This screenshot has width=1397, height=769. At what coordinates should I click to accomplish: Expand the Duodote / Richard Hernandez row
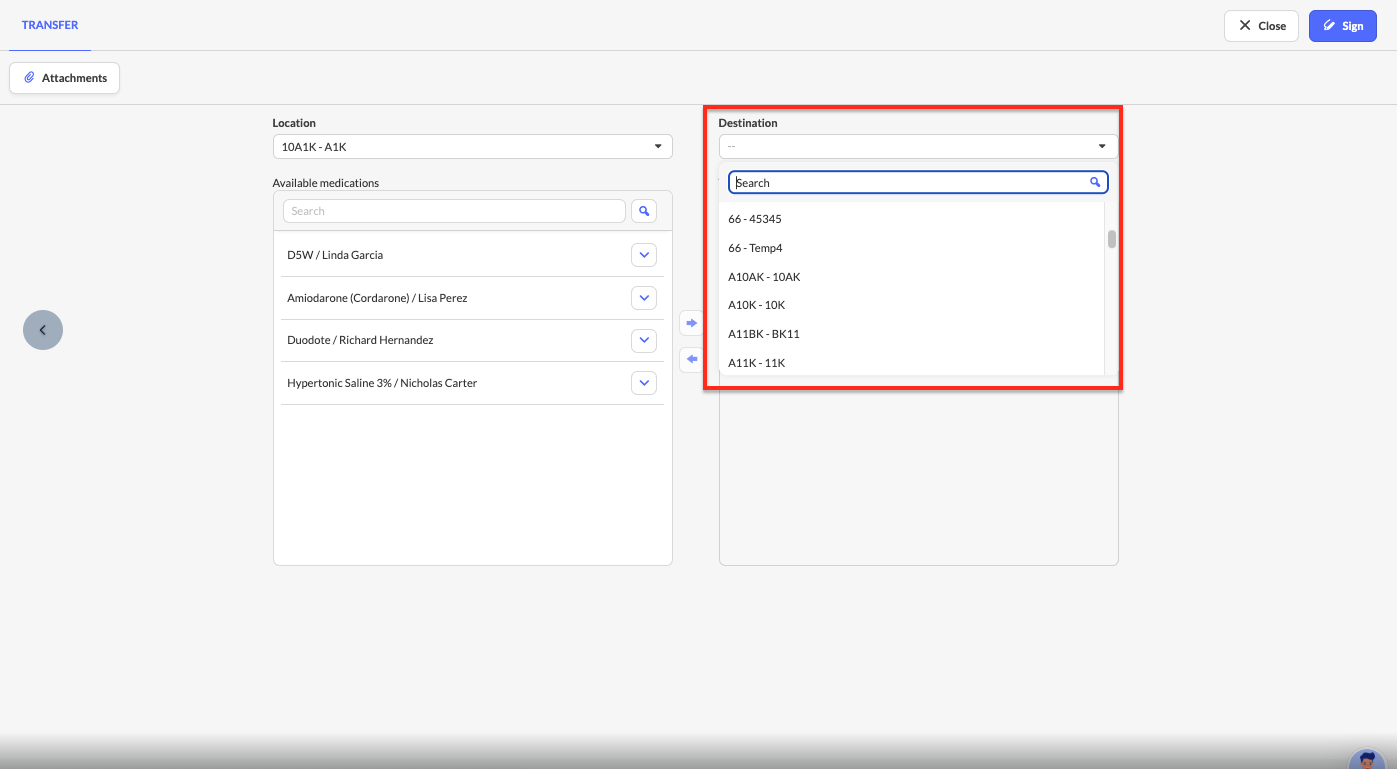point(644,340)
